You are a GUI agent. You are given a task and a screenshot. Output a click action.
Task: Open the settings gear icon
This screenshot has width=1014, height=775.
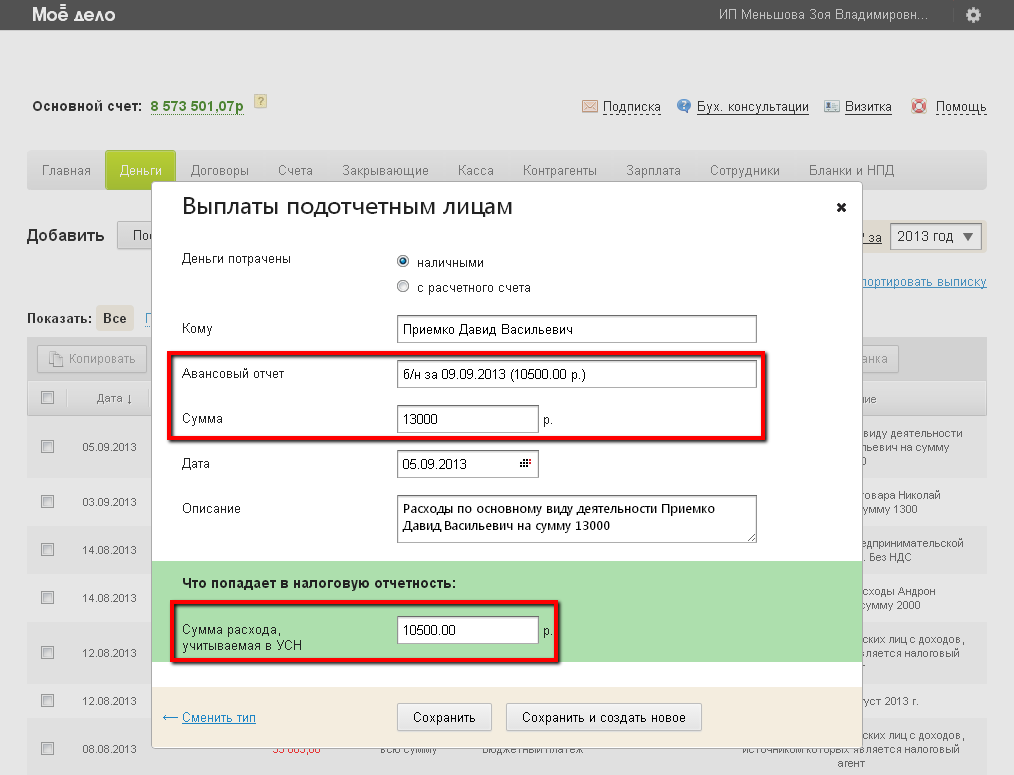click(973, 15)
